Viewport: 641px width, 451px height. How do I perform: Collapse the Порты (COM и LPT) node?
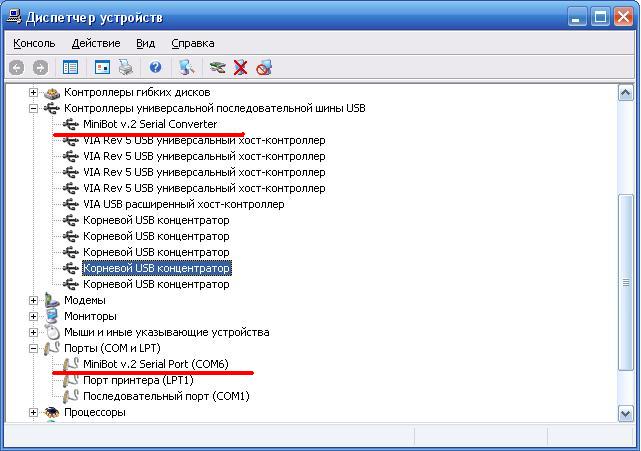(34, 348)
